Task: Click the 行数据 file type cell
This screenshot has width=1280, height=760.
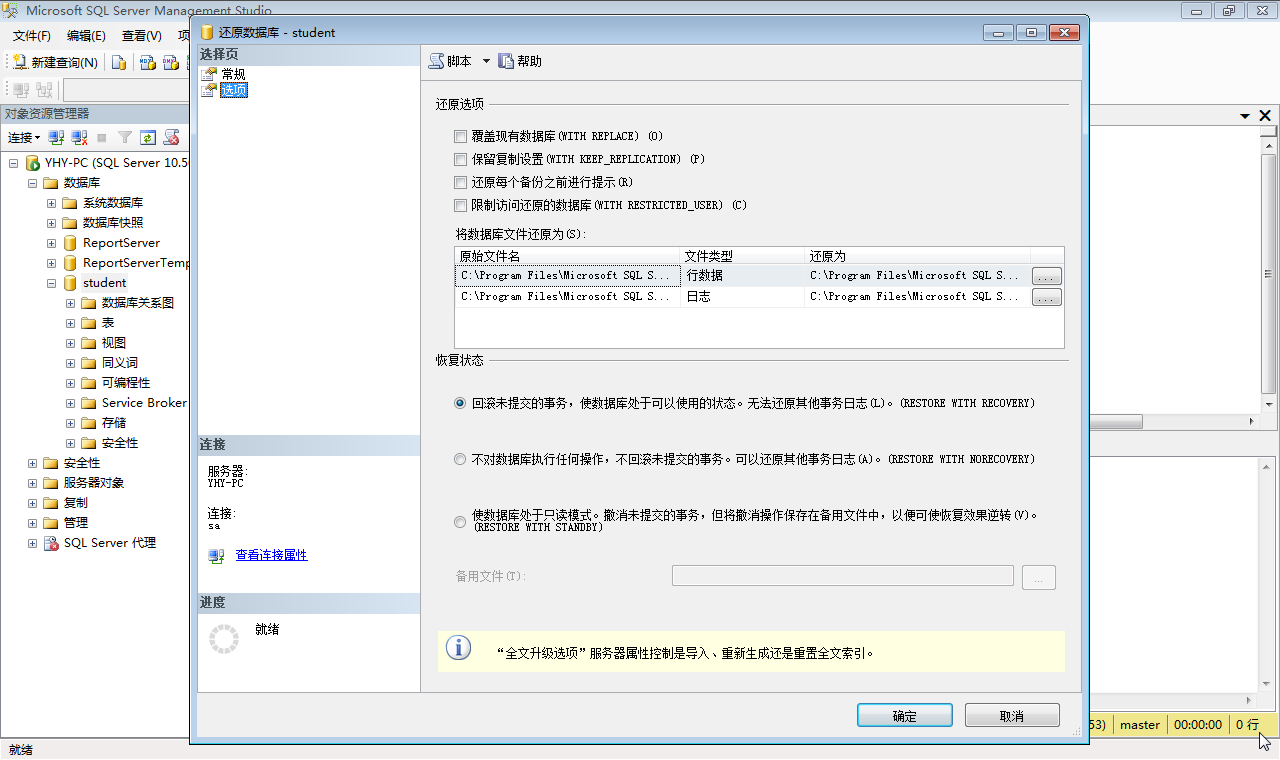Action: 743,276
